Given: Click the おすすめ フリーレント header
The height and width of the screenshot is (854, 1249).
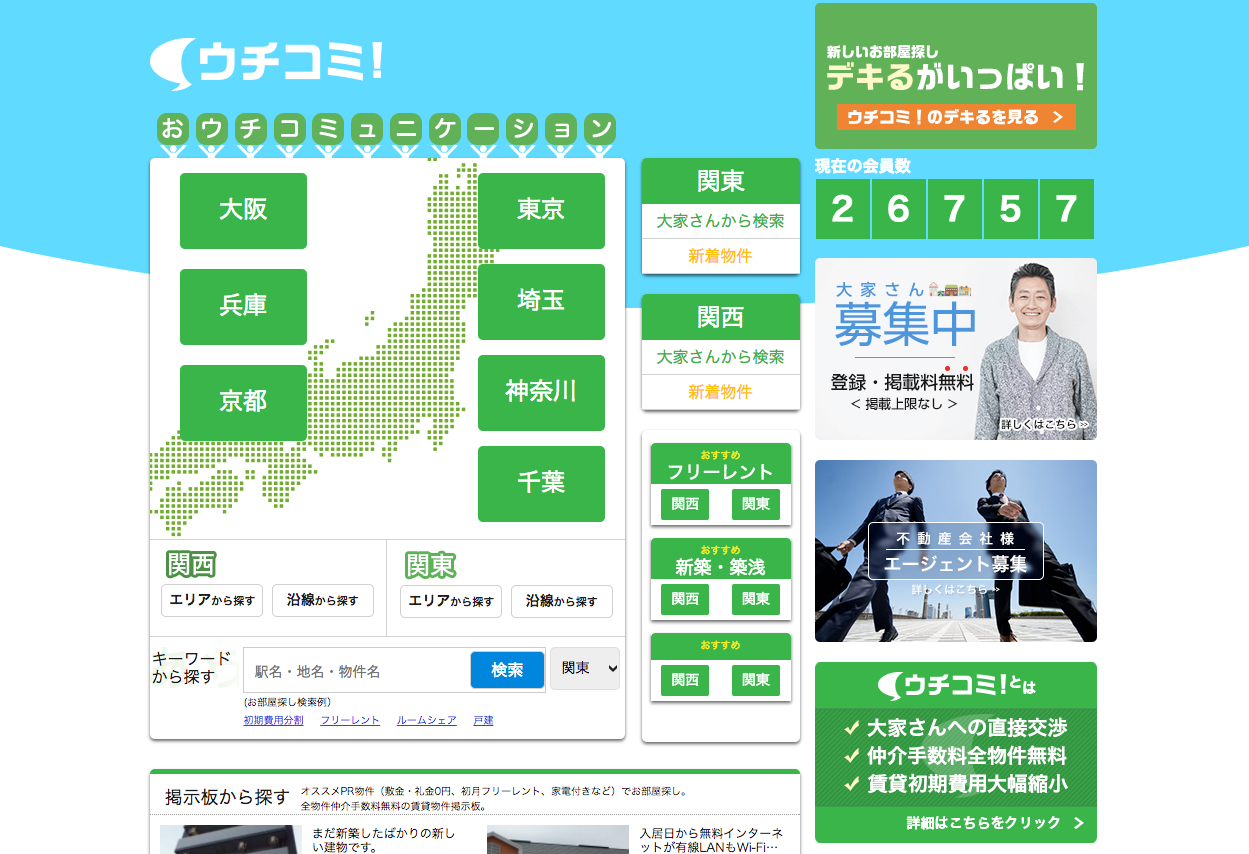Looking at the screenshot, I should [721, 465].
